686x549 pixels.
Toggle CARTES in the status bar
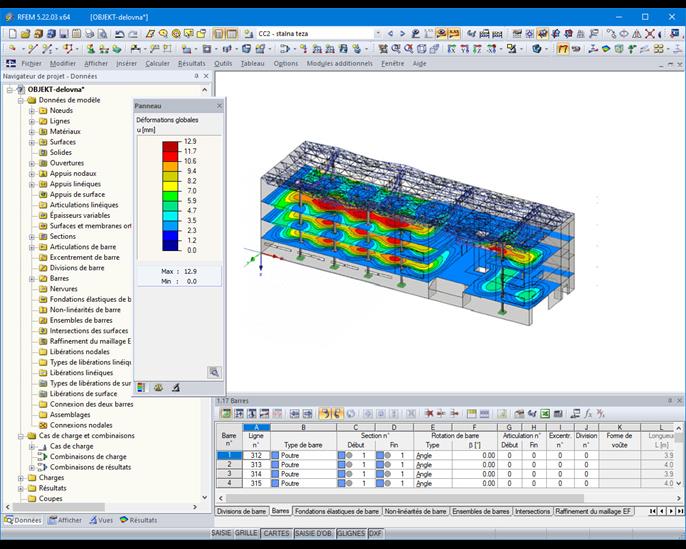click(276, 533)
